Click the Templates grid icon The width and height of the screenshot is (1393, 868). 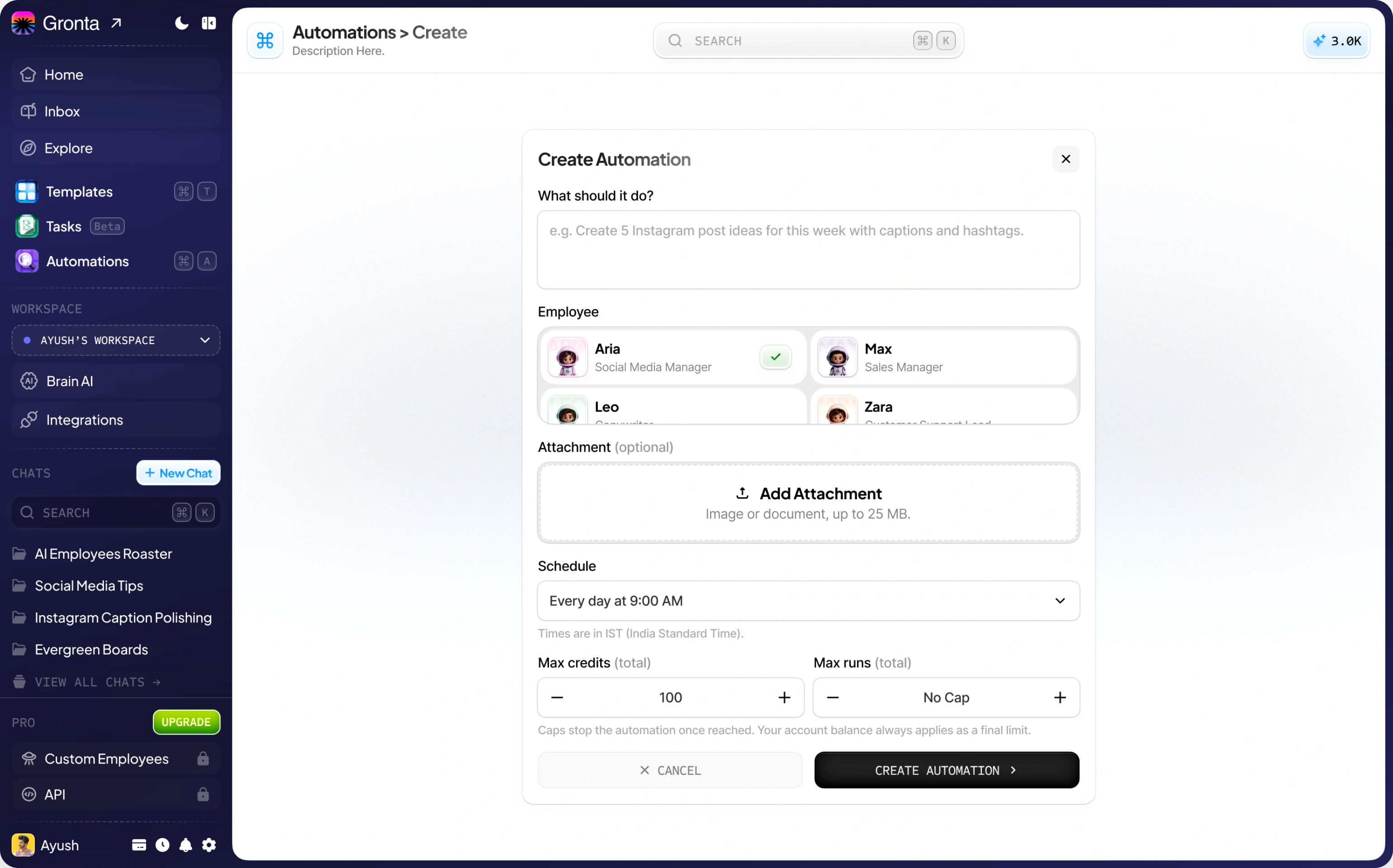tap(26, 192)
